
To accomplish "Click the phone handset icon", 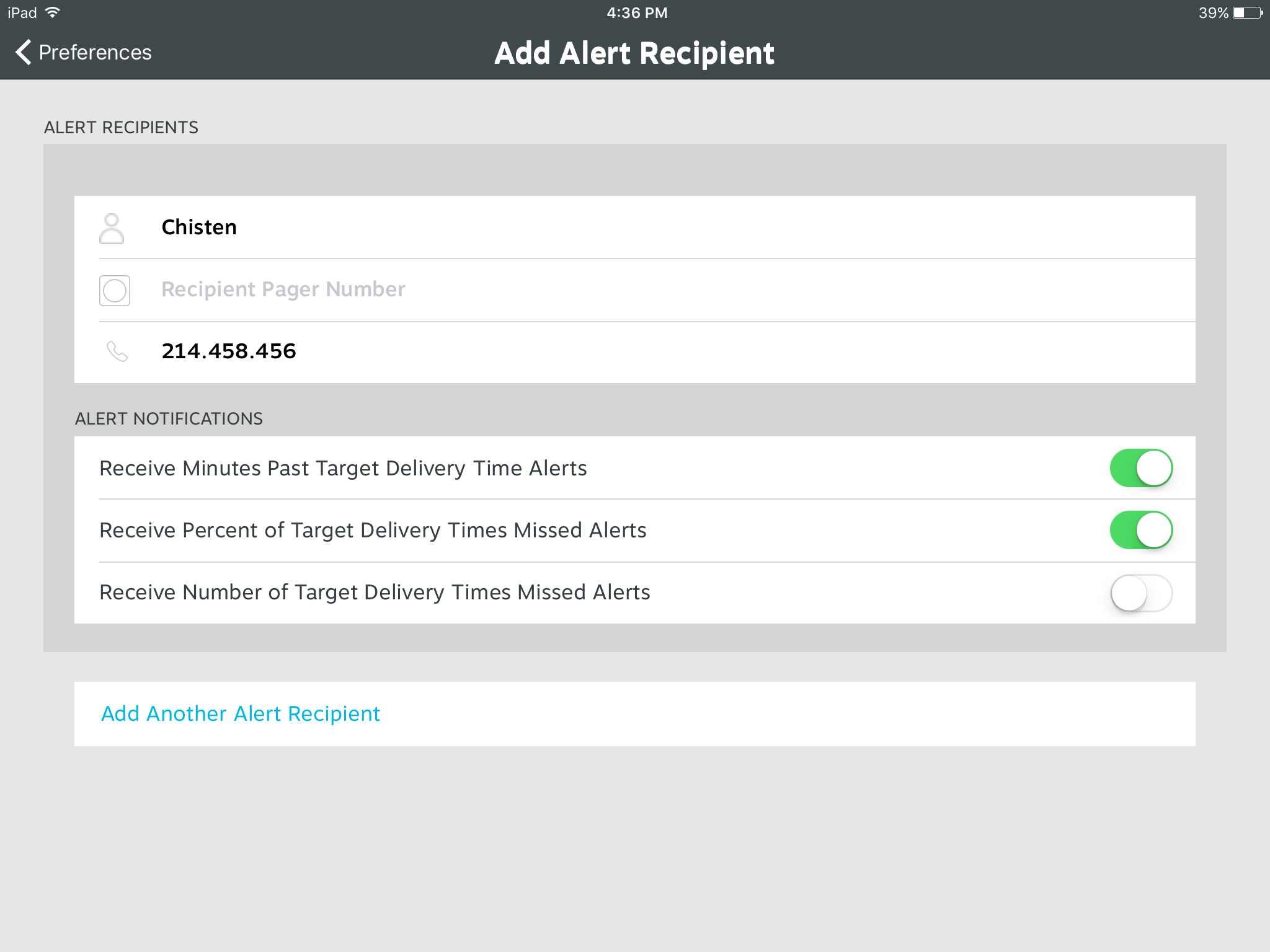I will [117, 351].
